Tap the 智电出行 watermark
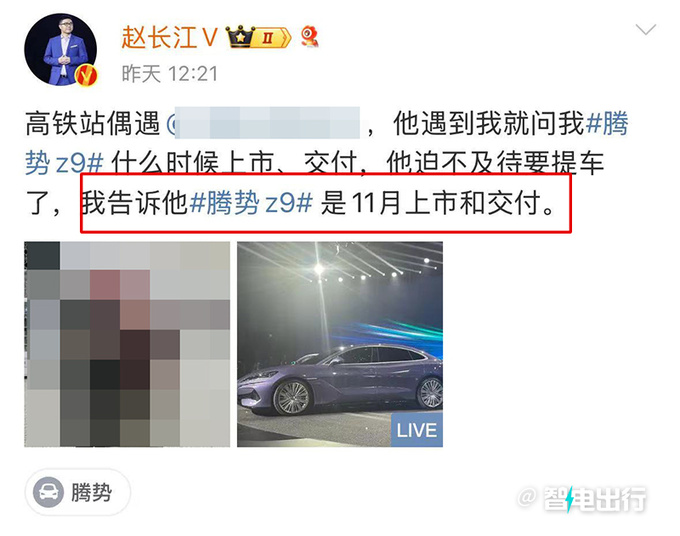680x536 pixels. tap(582, 499)
